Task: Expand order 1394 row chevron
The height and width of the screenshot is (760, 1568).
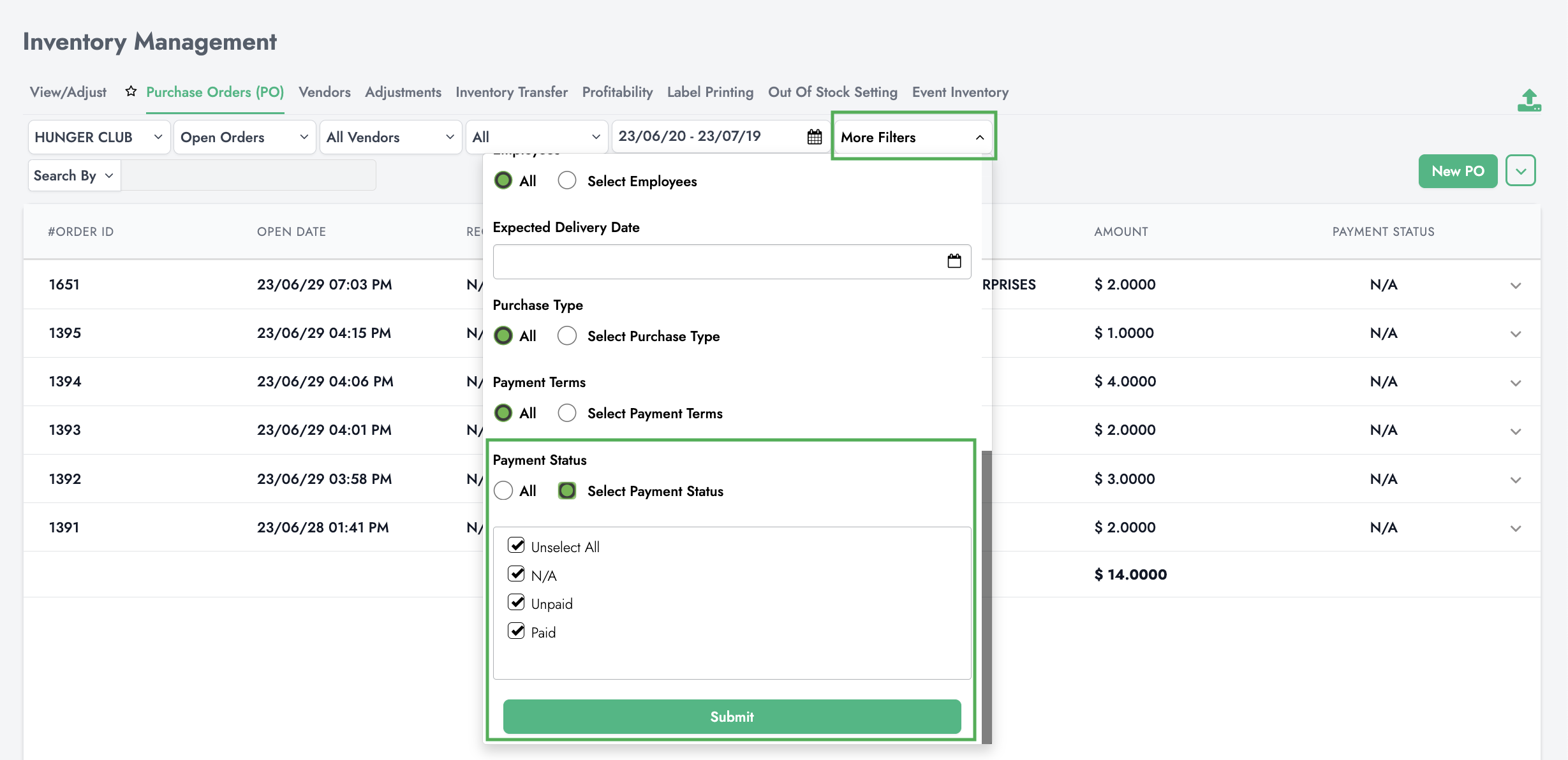Action: [x=1515, y=383]
